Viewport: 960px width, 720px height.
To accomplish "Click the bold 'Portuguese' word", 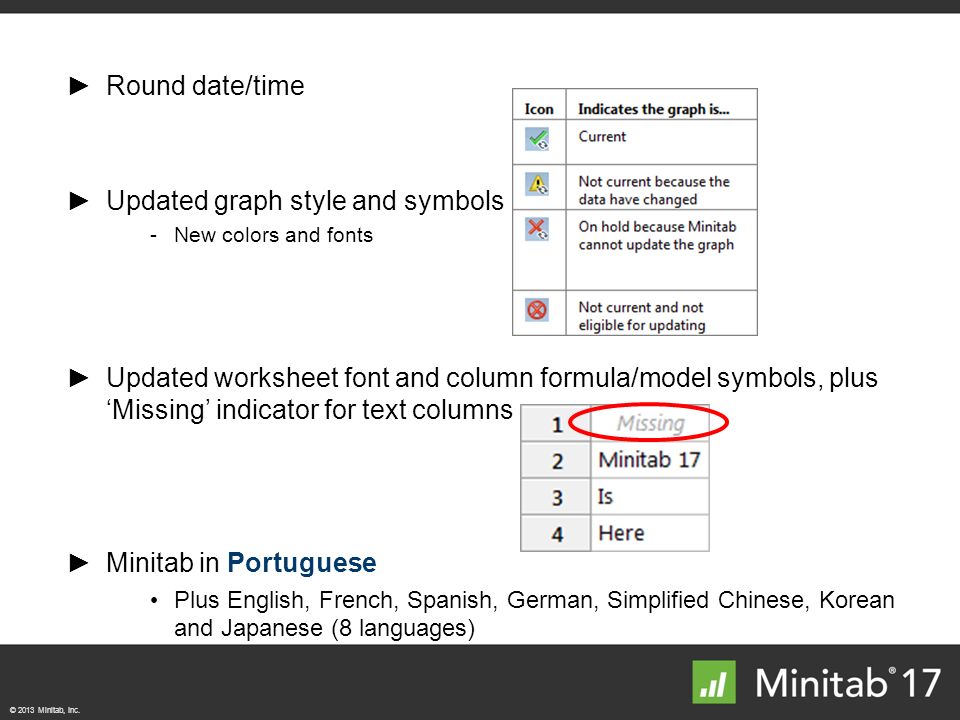I will pos(302,563).
